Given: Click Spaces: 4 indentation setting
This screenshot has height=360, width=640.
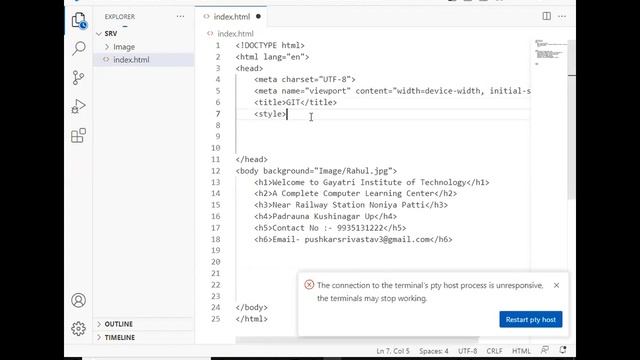Looking at the screenshot, I should (433, 351).
